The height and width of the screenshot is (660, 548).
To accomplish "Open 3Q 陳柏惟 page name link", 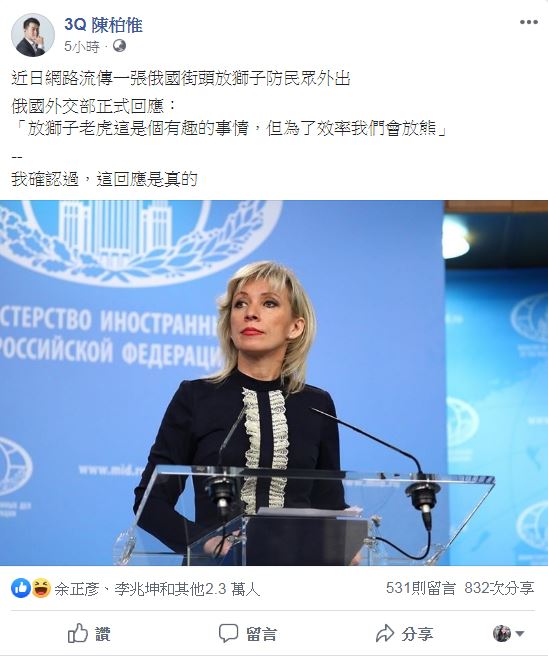I will pos(104,25).
